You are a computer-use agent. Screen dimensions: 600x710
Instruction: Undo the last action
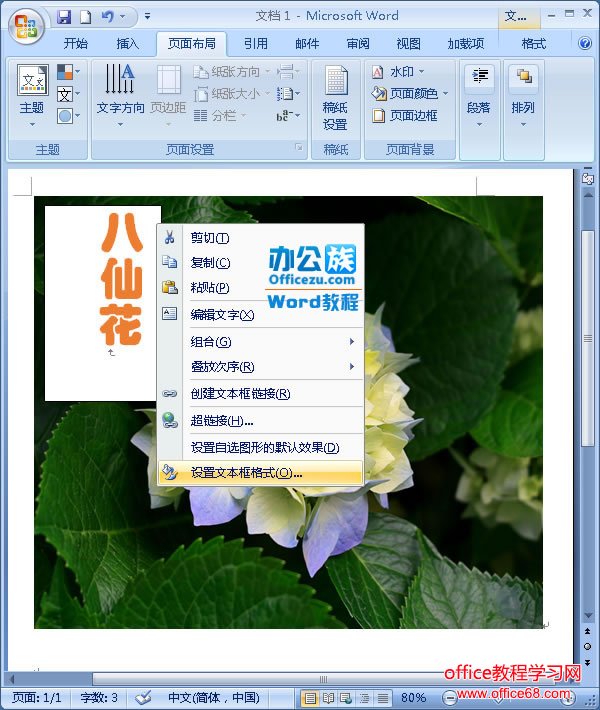click(107, 17)
